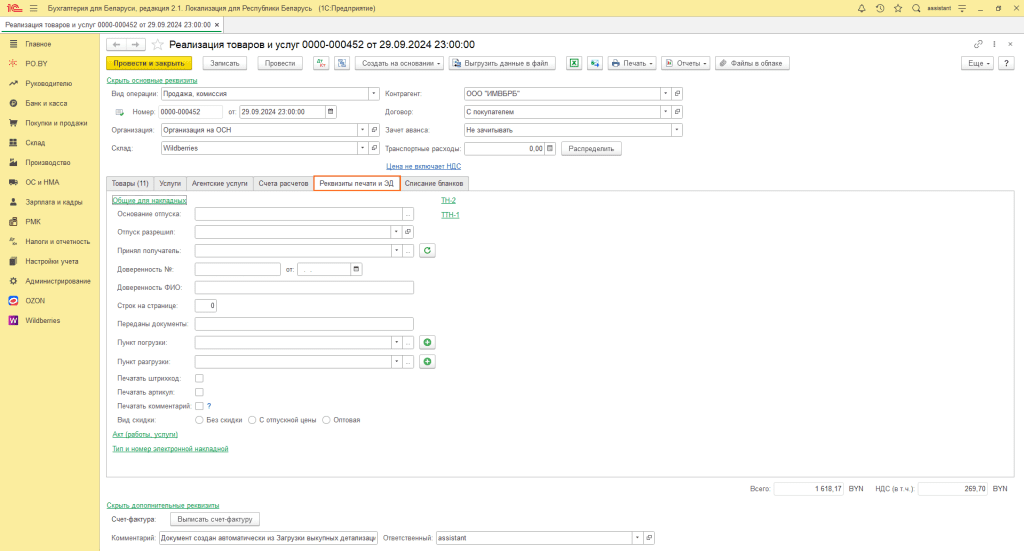This screenshot has height=551, width=1024.
Task: Open calendar picker for document date
Action: coord(330,112)
